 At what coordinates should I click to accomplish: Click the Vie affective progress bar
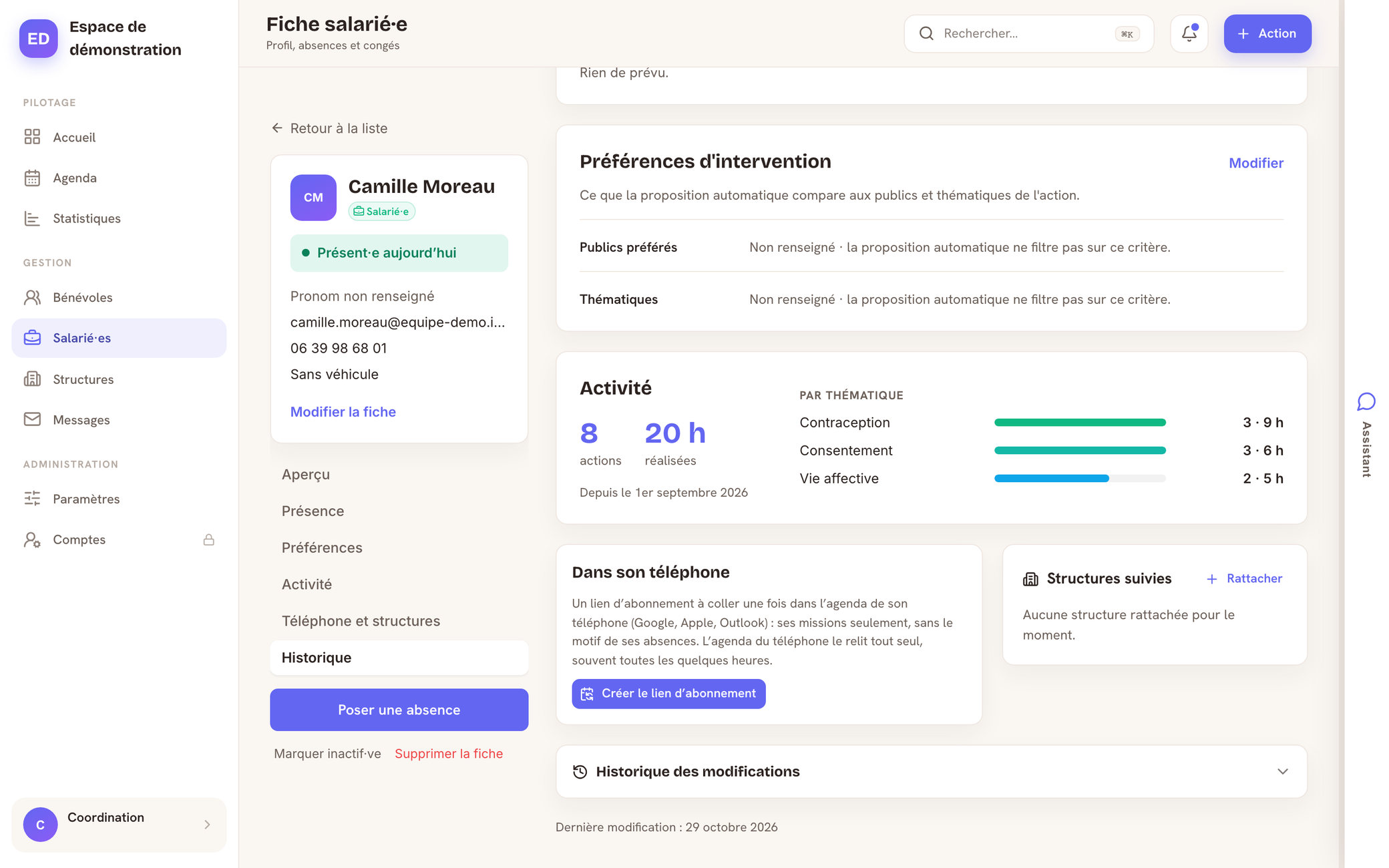tap(1080, 479)
